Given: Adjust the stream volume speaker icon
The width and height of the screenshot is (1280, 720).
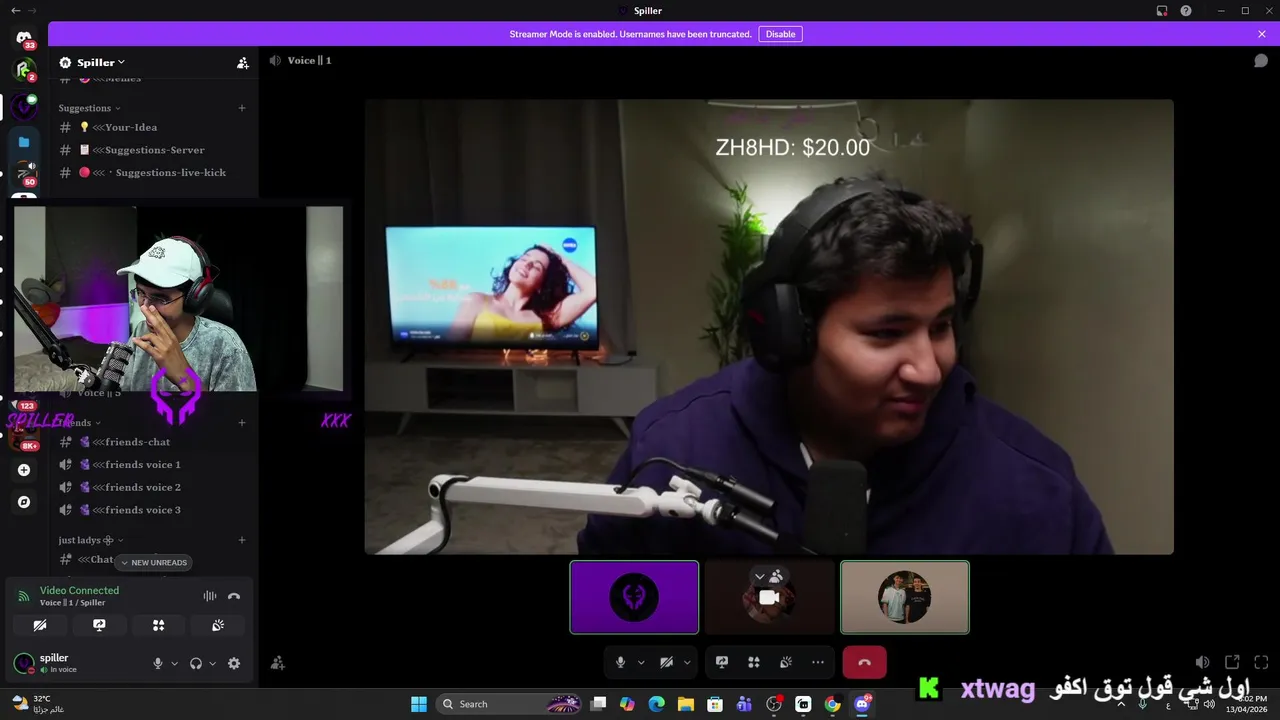Looking at the screenshot, I should (x=1202, y=662).
